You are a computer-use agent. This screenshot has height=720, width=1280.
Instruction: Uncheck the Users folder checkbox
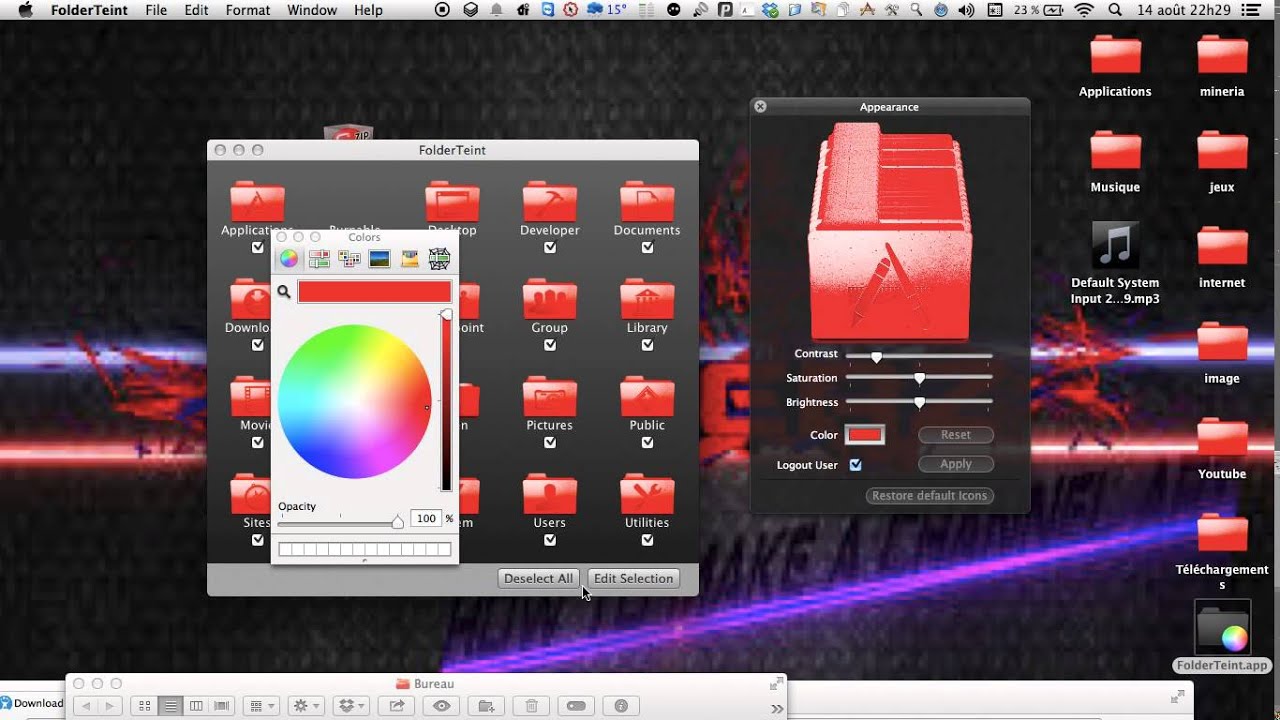pyautogui.click(x=550, y=540)
